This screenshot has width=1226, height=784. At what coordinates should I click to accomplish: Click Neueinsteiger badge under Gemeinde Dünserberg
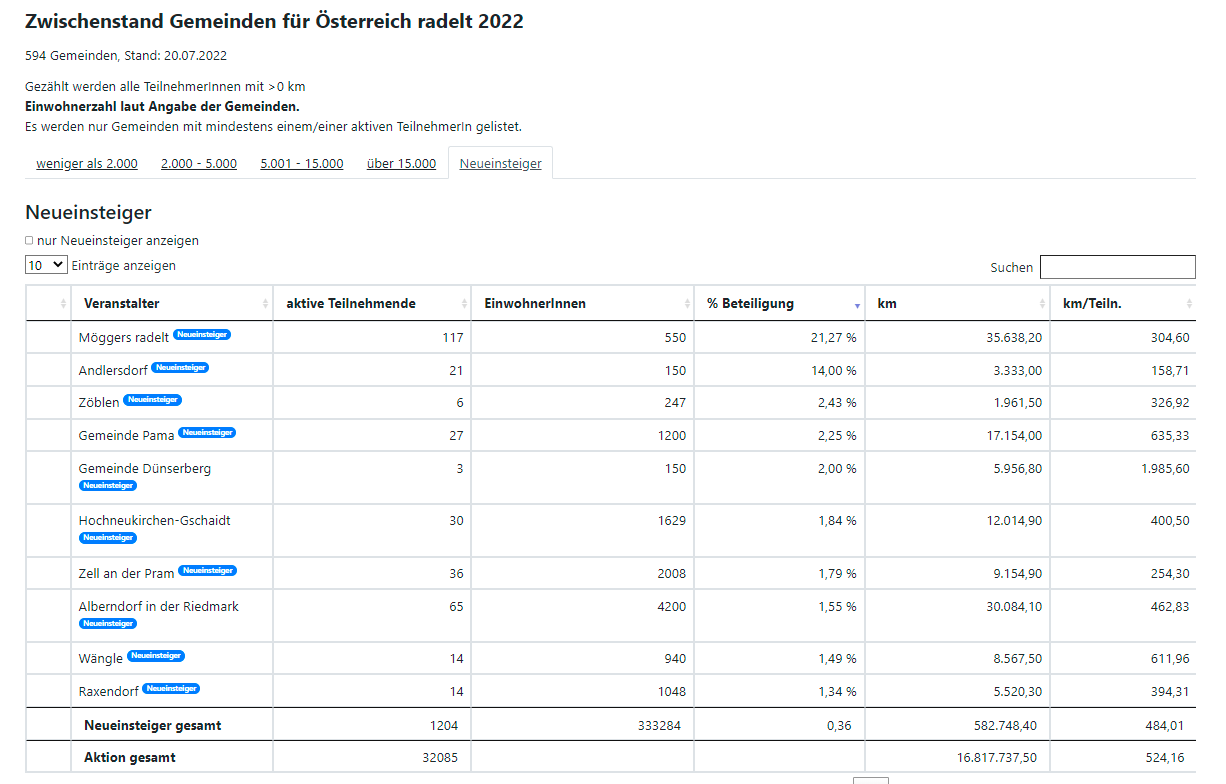point(108,485)
